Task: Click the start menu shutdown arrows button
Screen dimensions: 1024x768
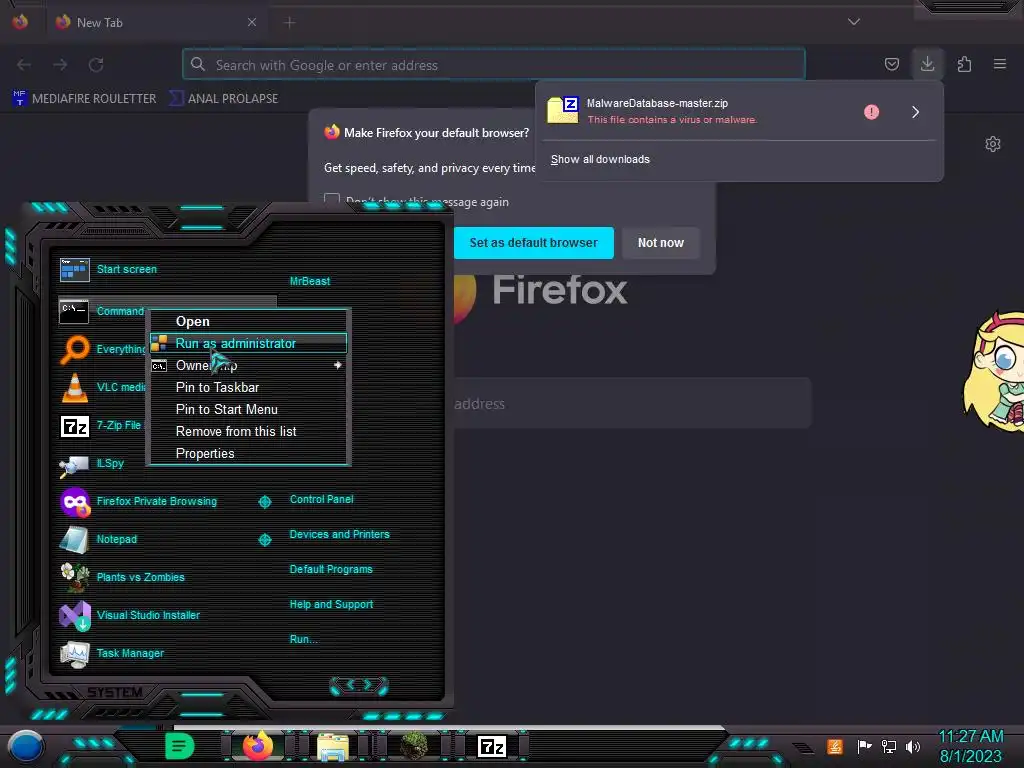Action: point(359,685)
